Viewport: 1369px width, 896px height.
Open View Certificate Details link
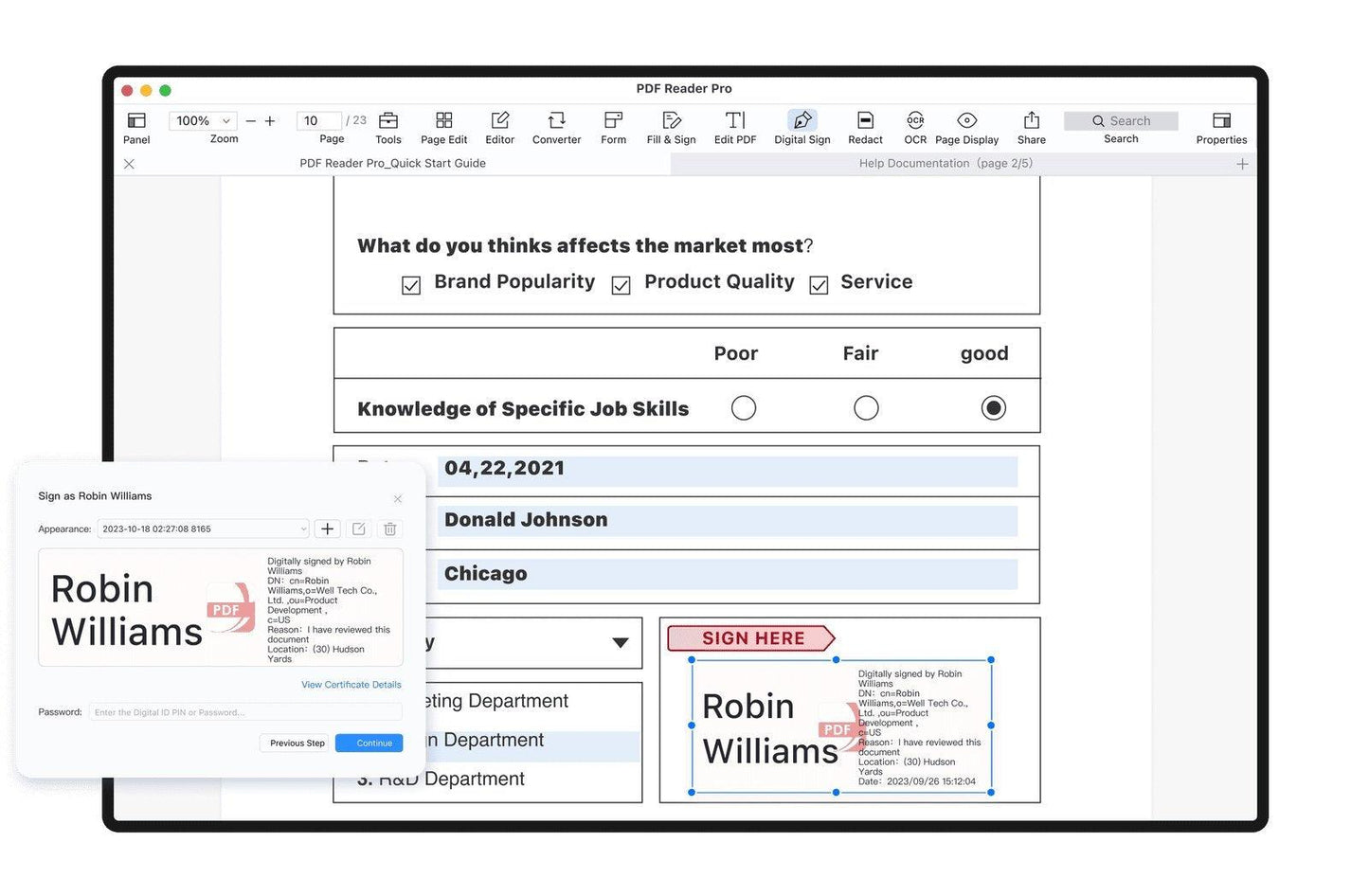351,684
